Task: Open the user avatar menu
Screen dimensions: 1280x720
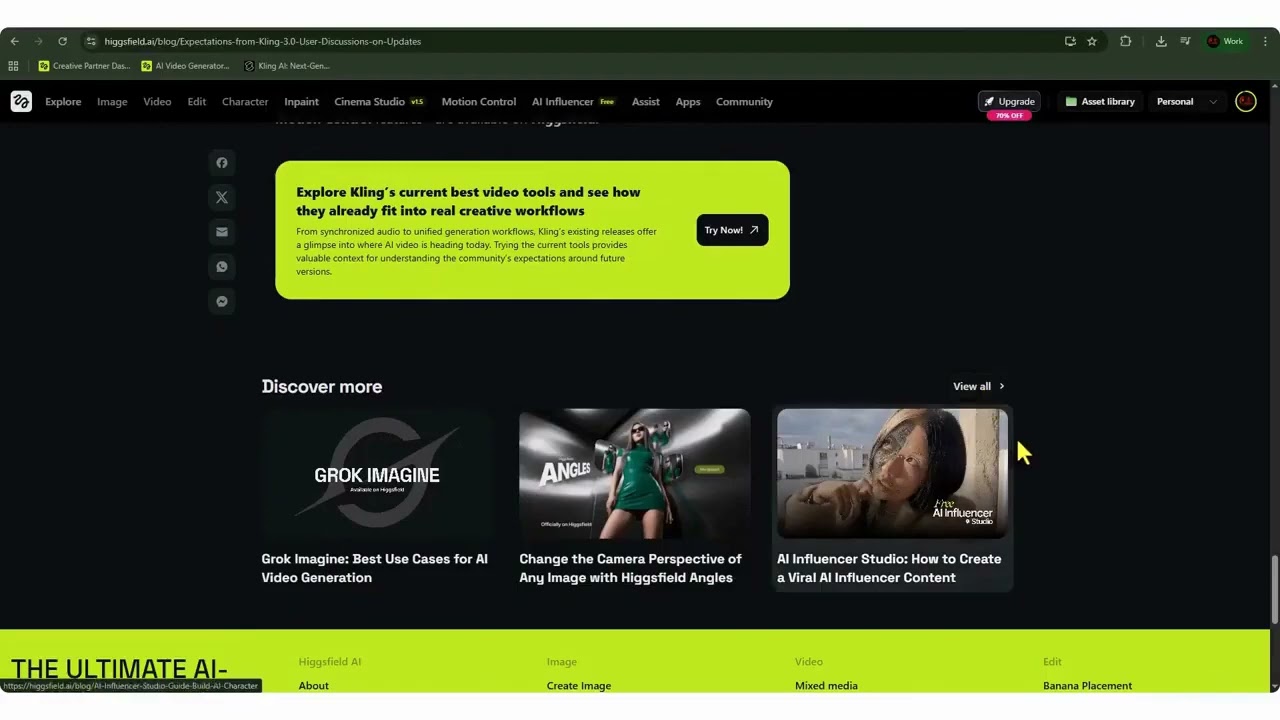Action: pos(1245,101)
